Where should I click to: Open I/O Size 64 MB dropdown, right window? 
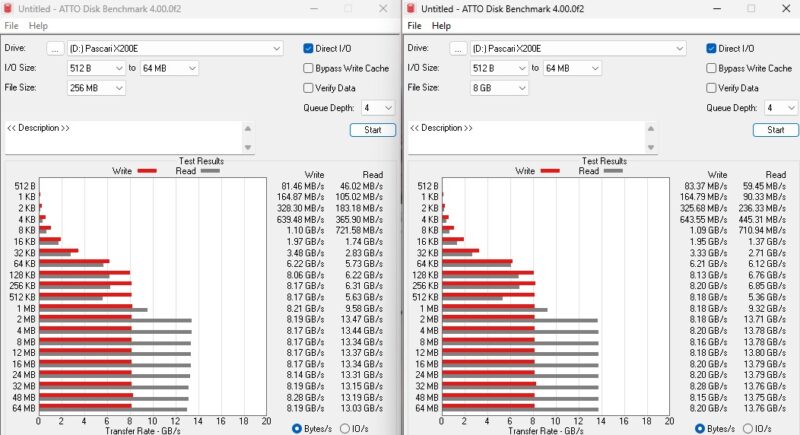pos(572,68)
